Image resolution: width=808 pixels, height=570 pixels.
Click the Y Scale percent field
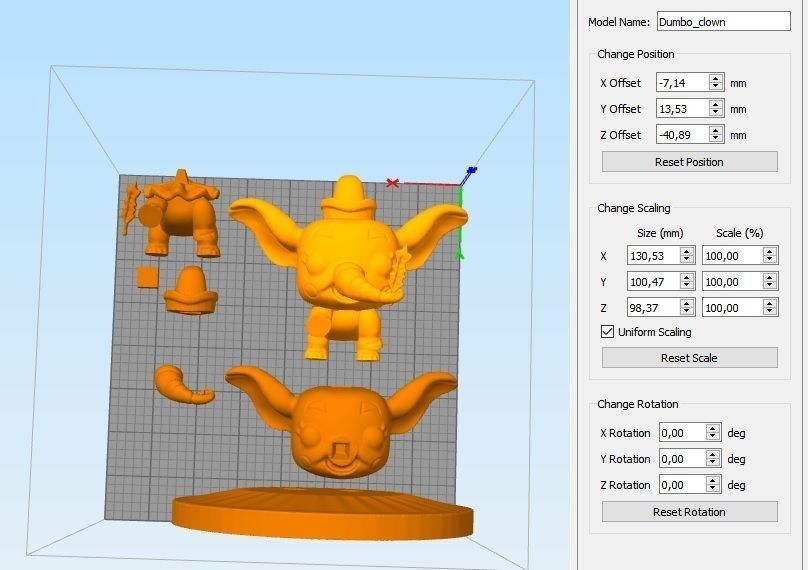click(732, 281)
